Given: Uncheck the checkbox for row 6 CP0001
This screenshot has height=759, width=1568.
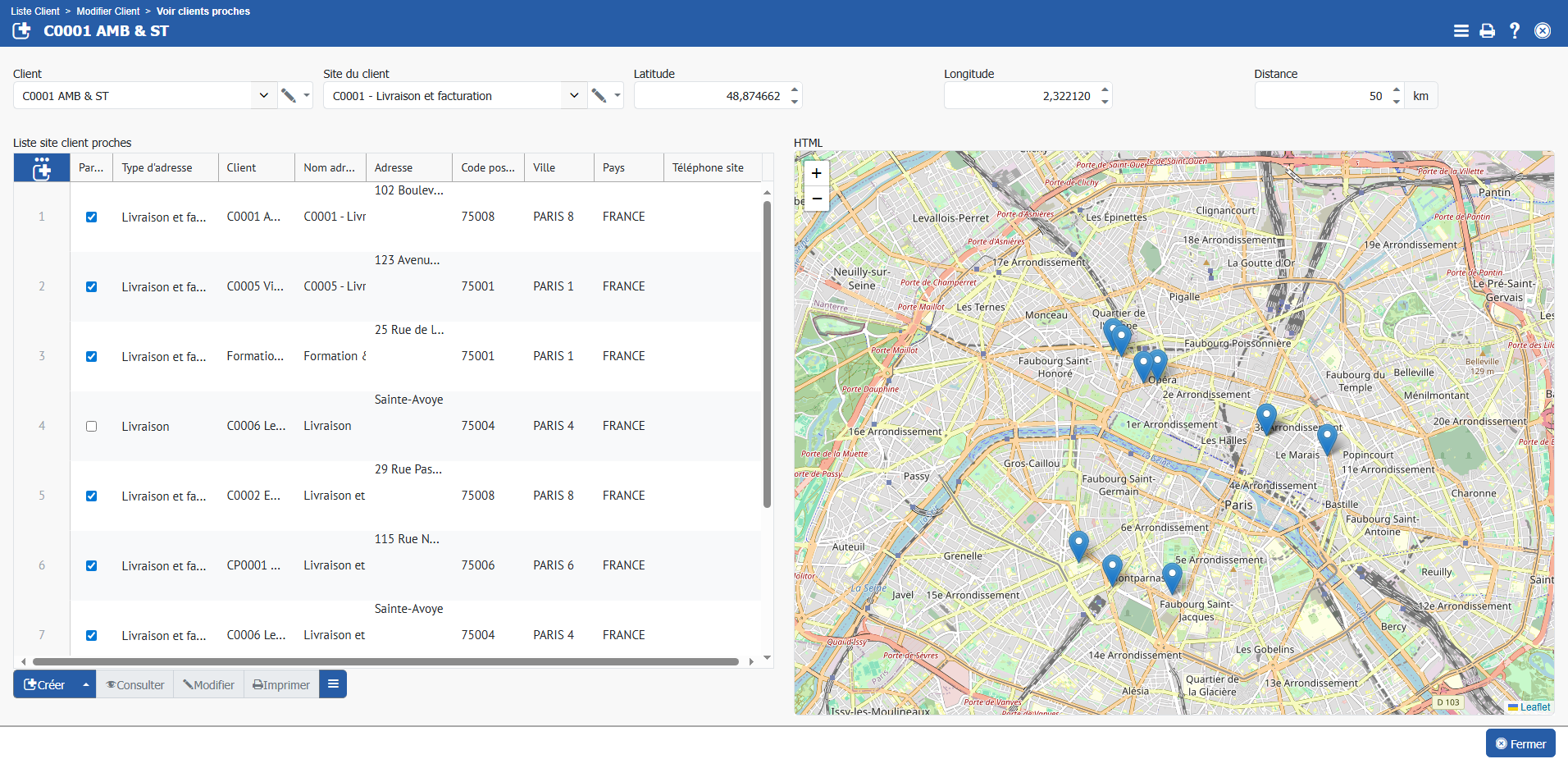Looking at the screenshot, I should click(92, 566).
